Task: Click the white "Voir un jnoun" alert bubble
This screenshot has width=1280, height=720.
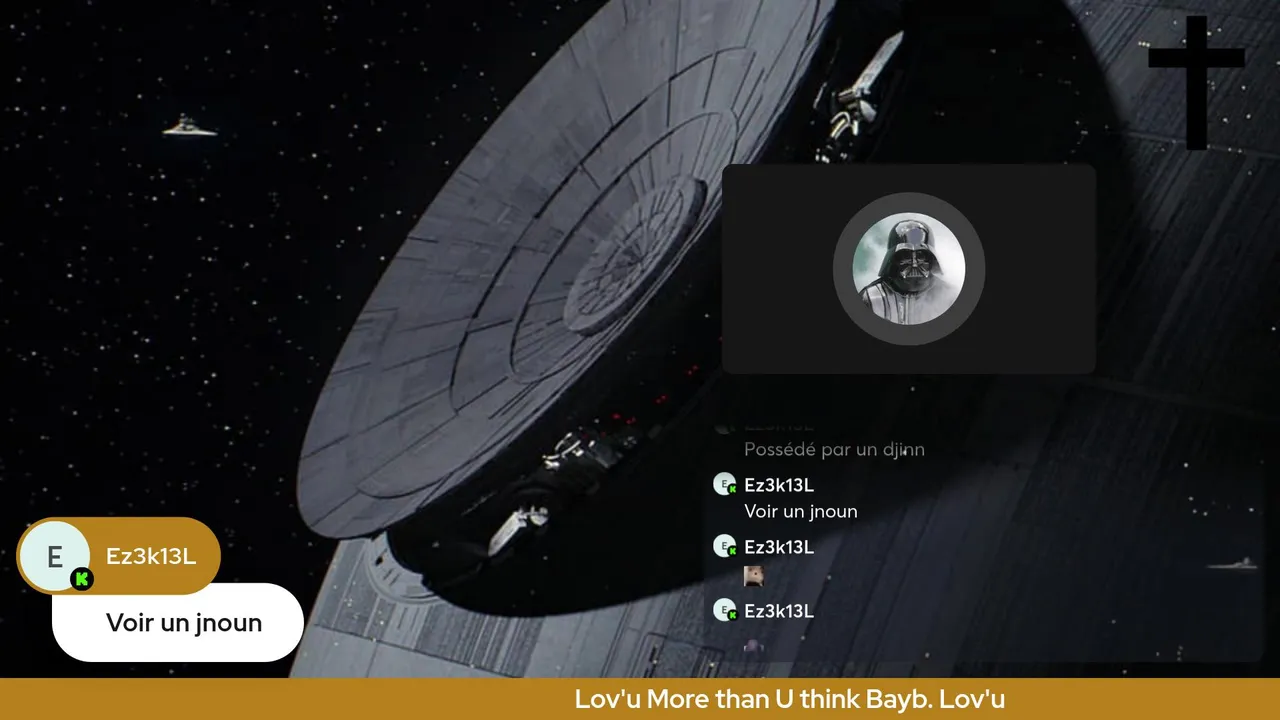Action: point(178,623)
